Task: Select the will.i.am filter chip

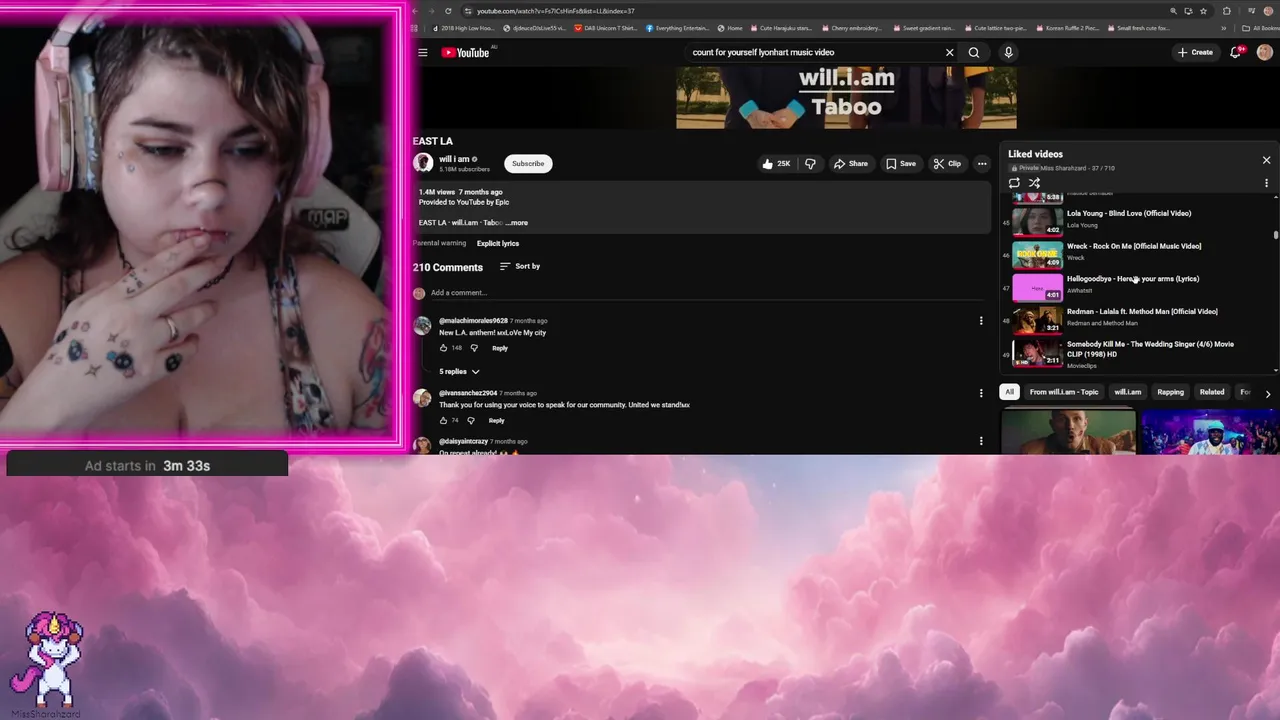Action: [x=1128, y=392]
